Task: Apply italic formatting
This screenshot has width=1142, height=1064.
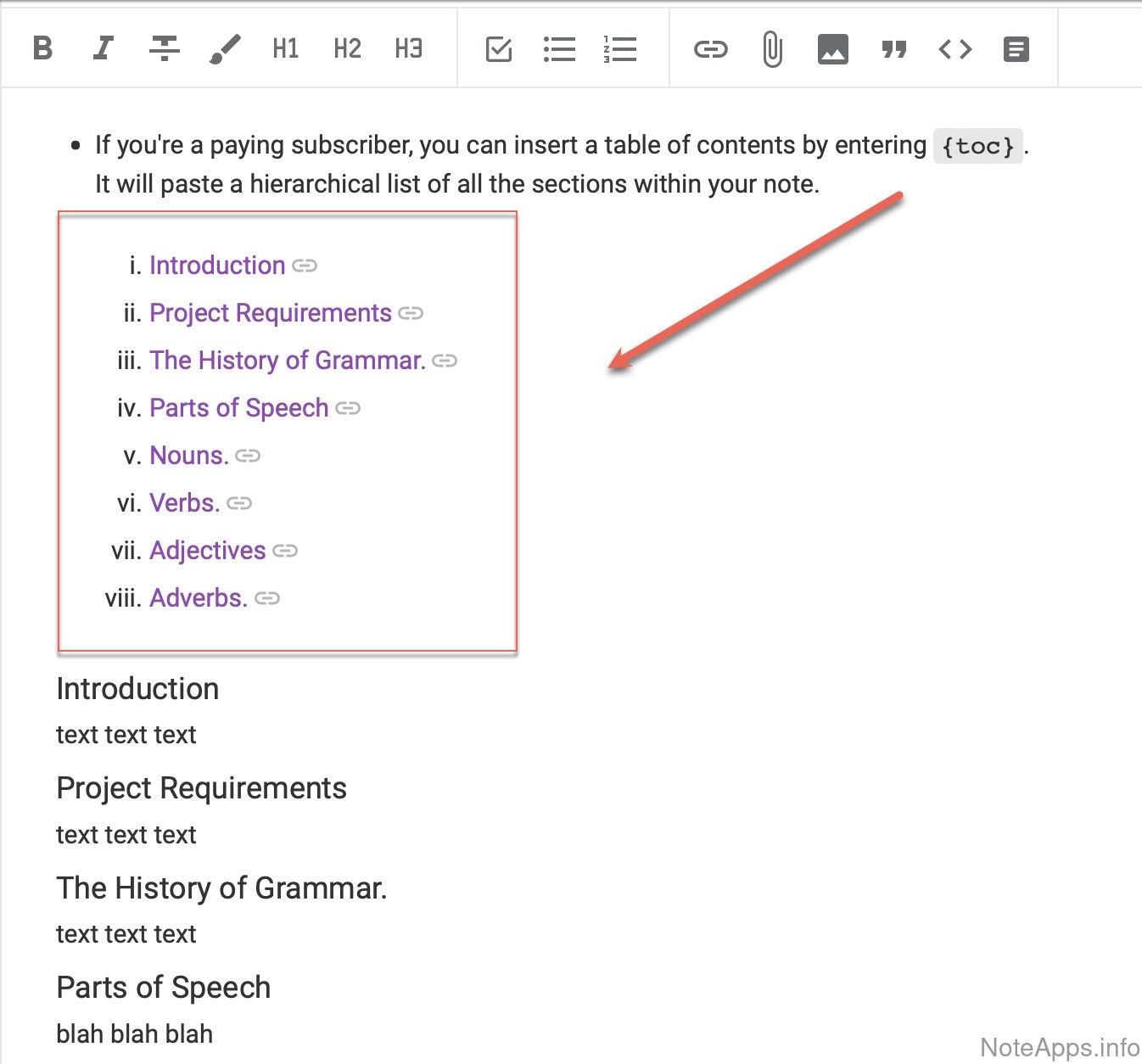Action: (x=103, y=48)
